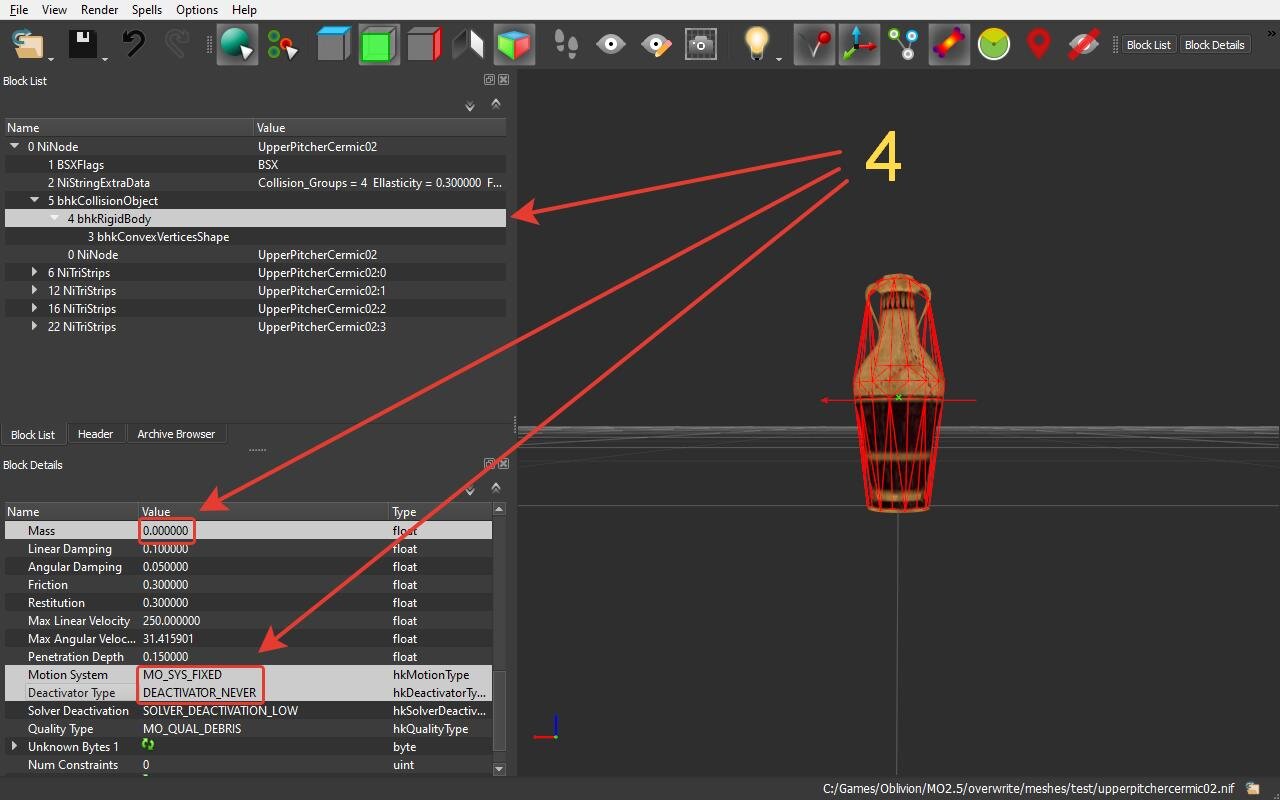
Task: Click the DEACTIVATOR_NEVER value
Action: (x=199, y=692)
